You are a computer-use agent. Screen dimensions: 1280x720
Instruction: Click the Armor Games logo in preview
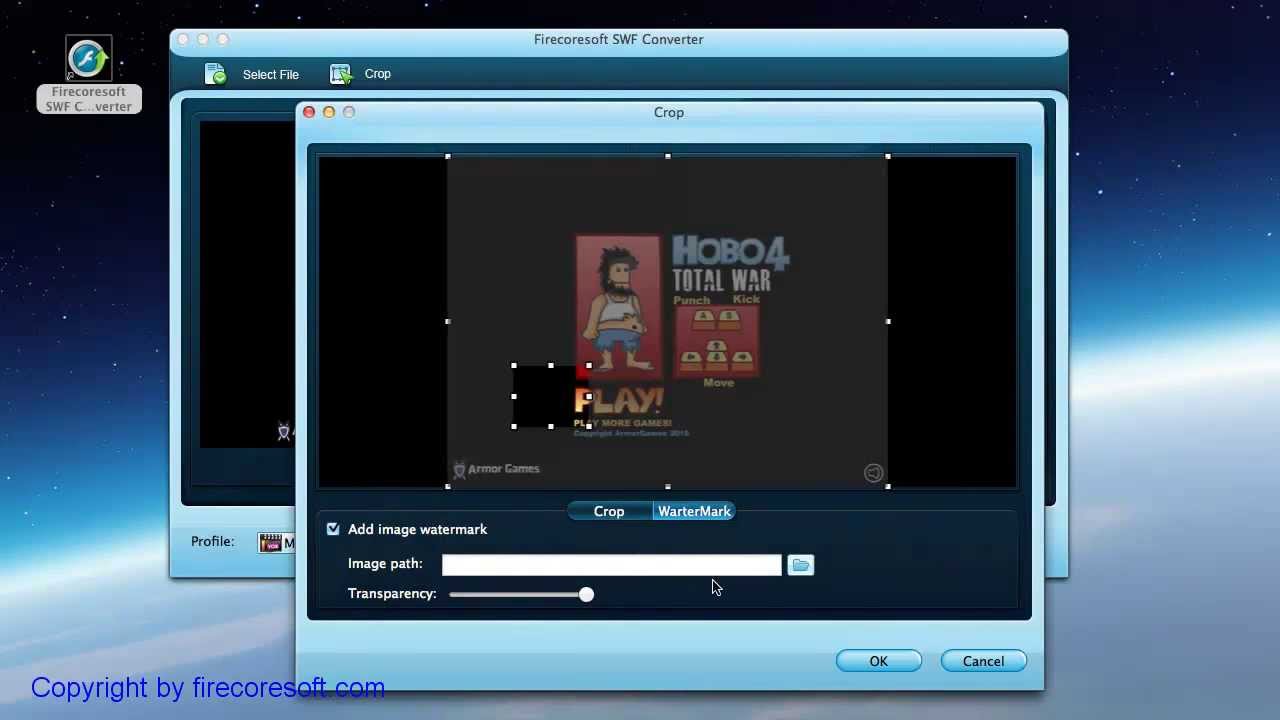coord(496,469)
